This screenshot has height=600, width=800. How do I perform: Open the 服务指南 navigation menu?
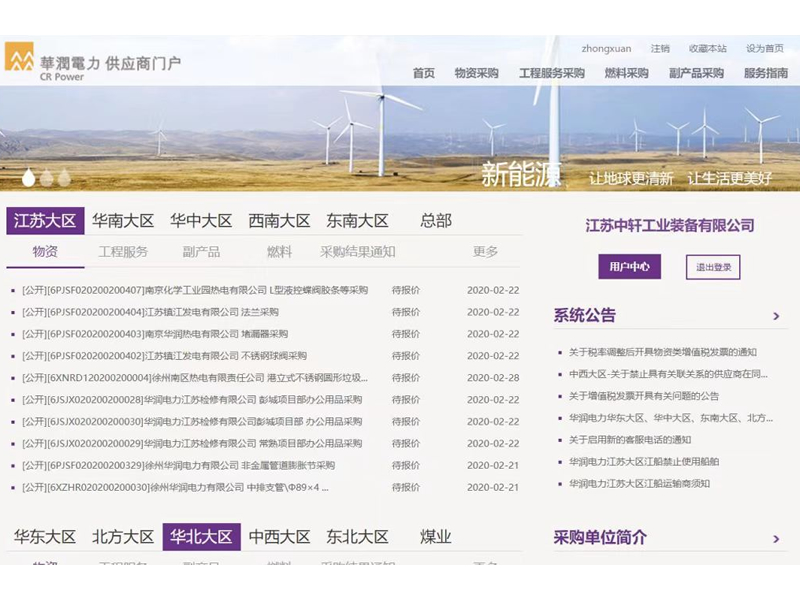[766, 73]
